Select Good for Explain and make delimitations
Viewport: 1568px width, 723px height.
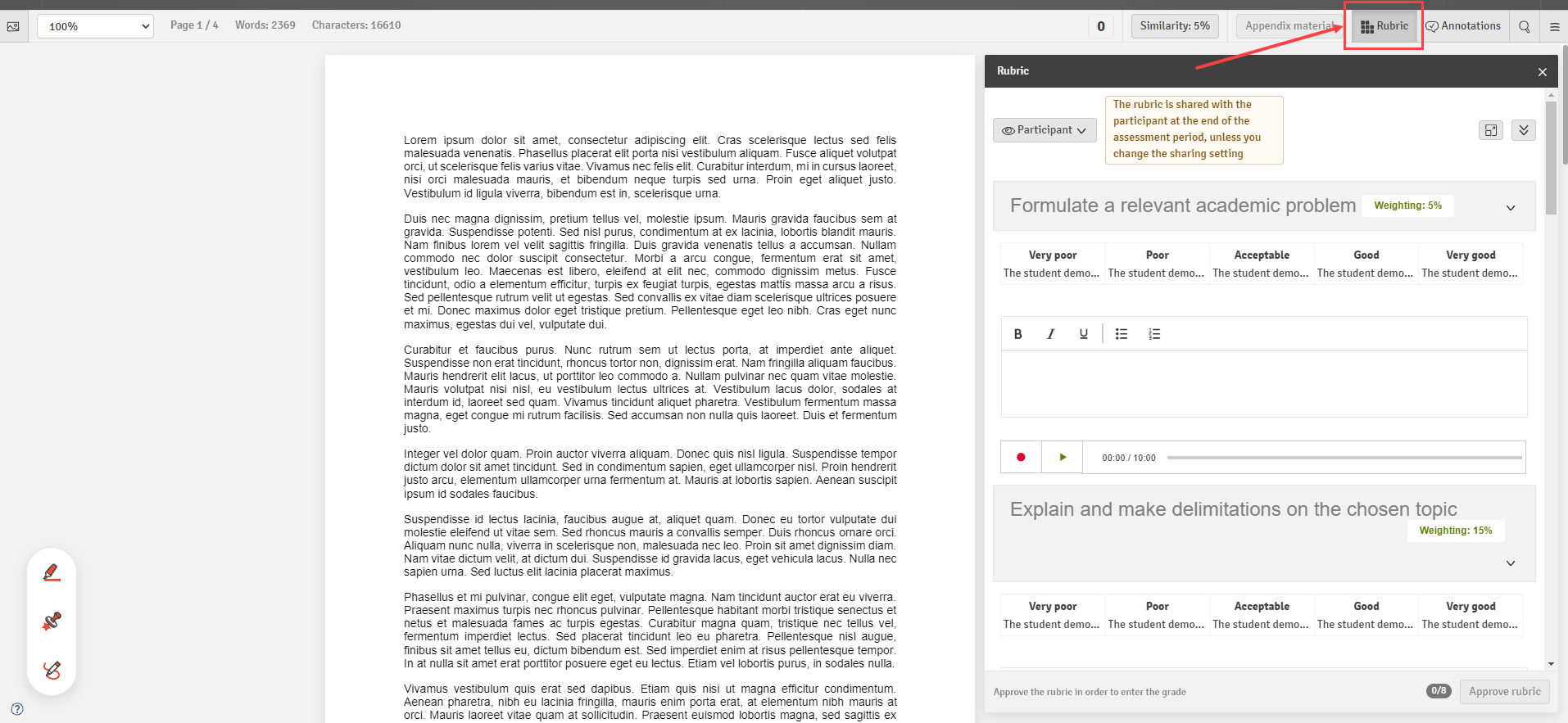(1366, 615)
